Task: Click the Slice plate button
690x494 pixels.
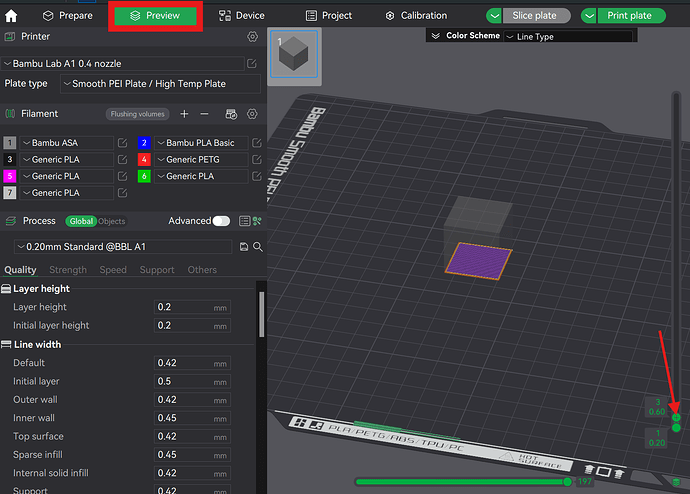Action: click(536, 16)
